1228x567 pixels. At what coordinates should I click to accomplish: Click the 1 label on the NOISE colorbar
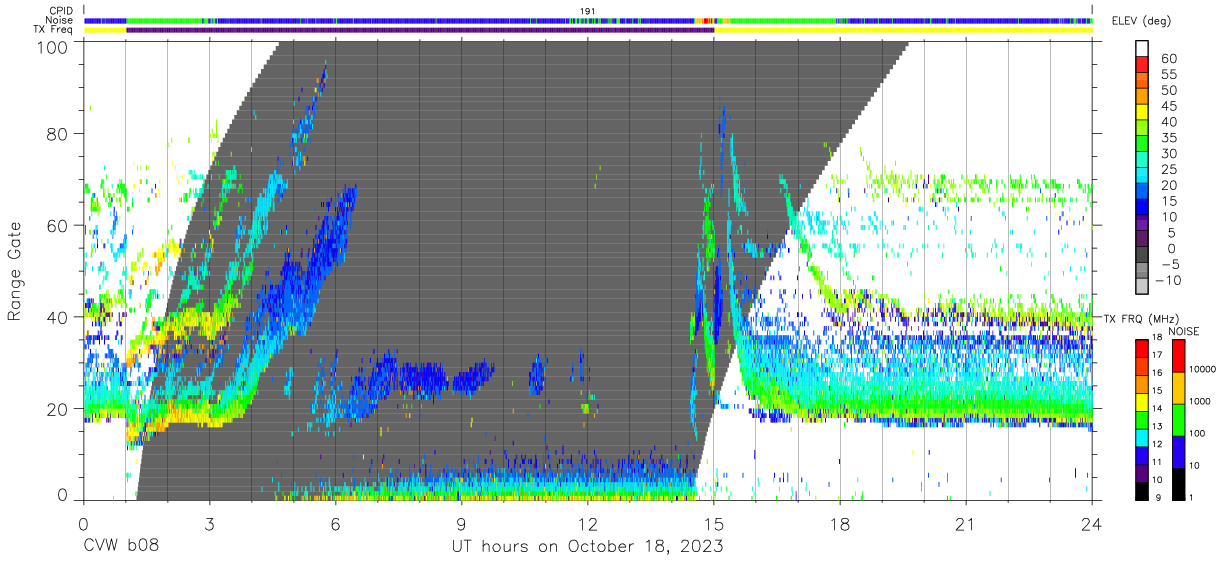coord(1192,498)
